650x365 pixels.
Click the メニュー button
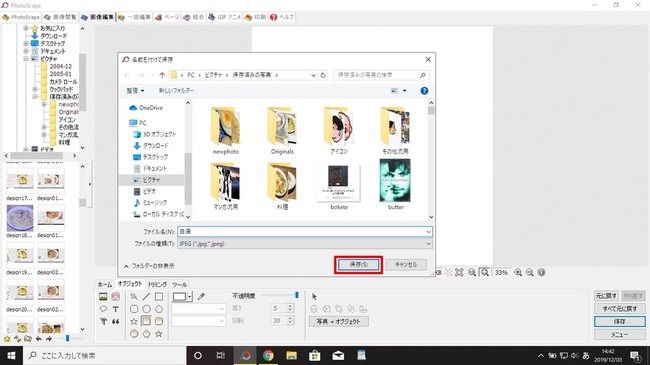coord(620,334)
